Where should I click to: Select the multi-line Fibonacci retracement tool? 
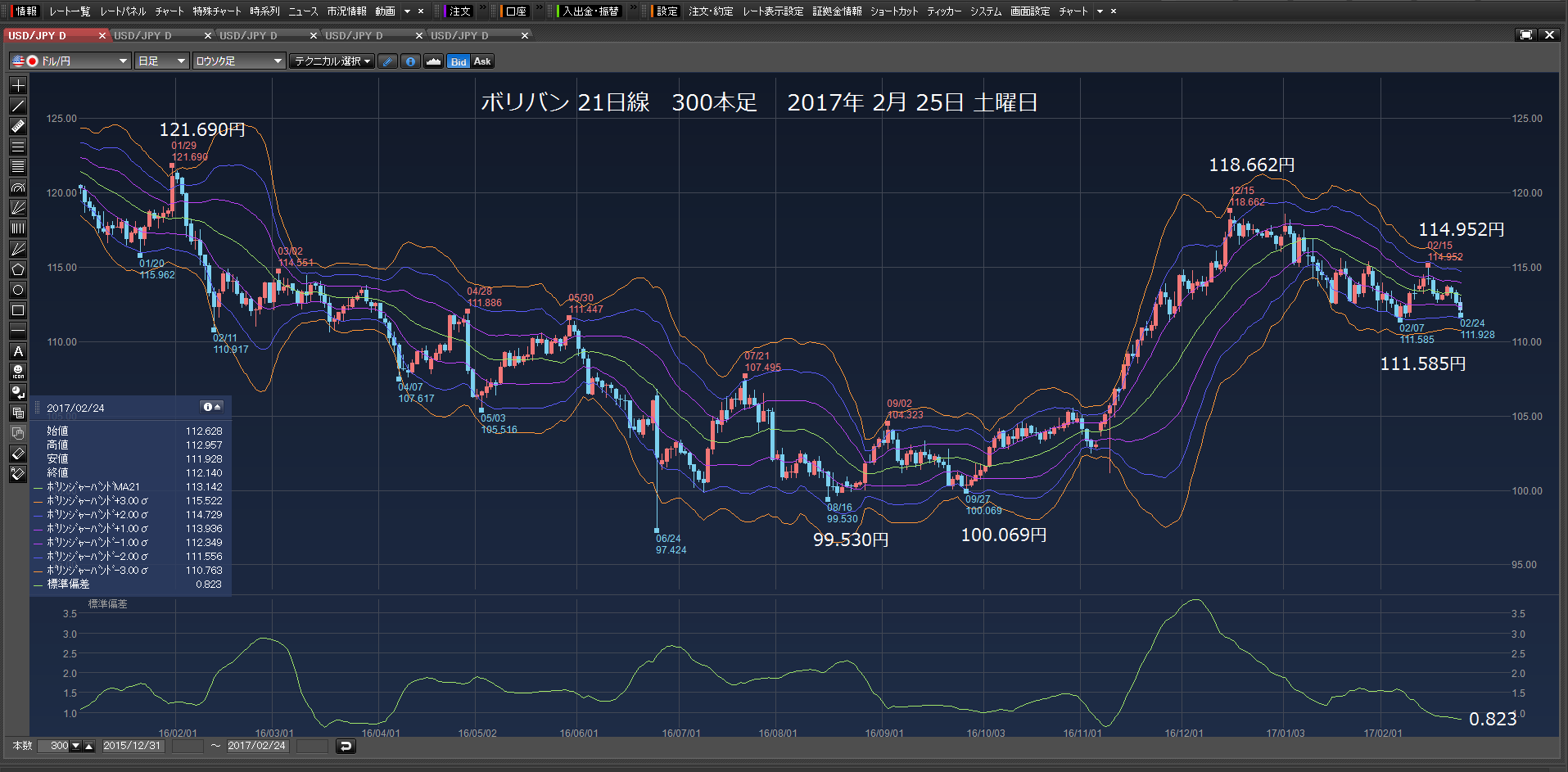[18, 167]
